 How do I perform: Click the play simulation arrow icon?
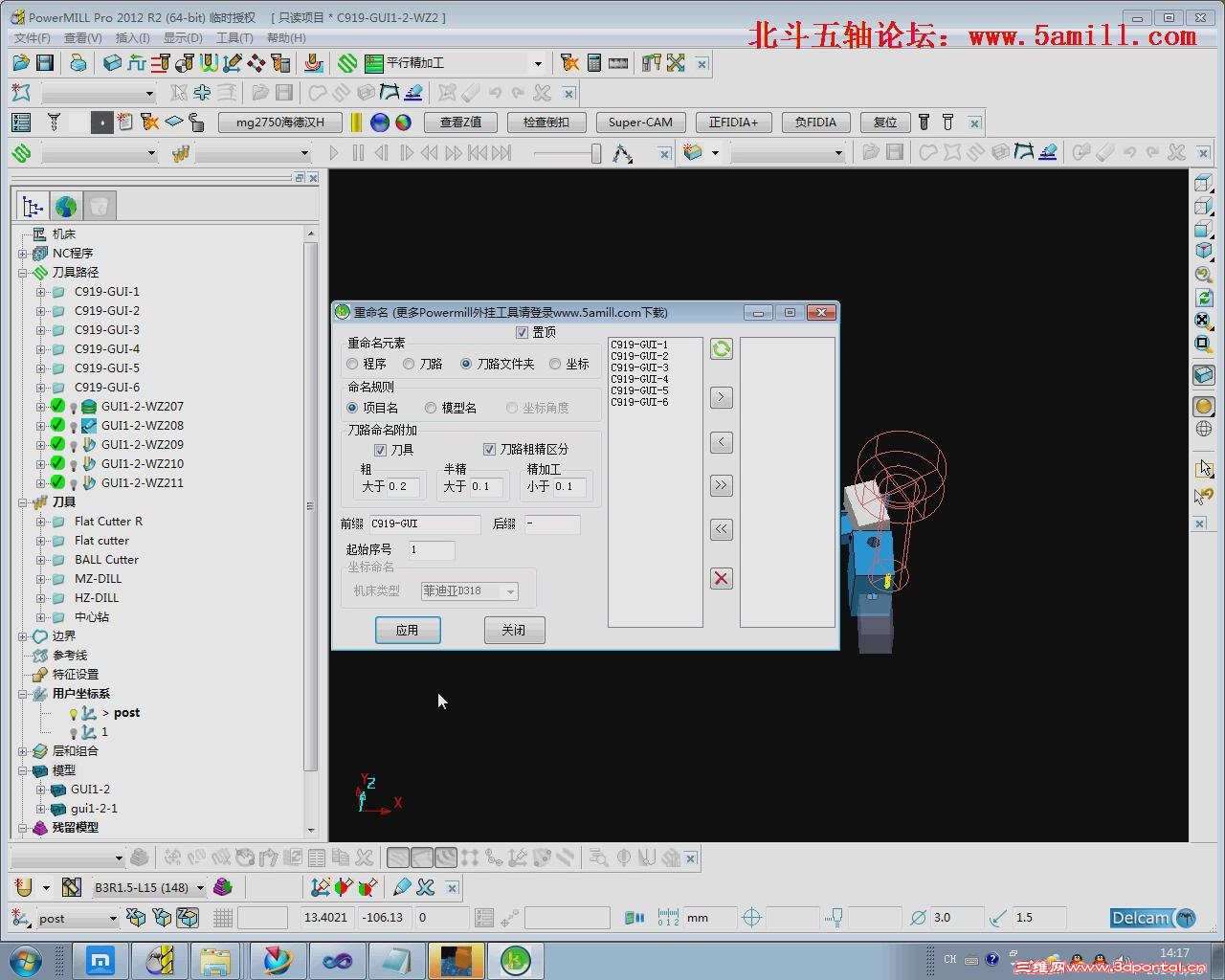(333, 152)
